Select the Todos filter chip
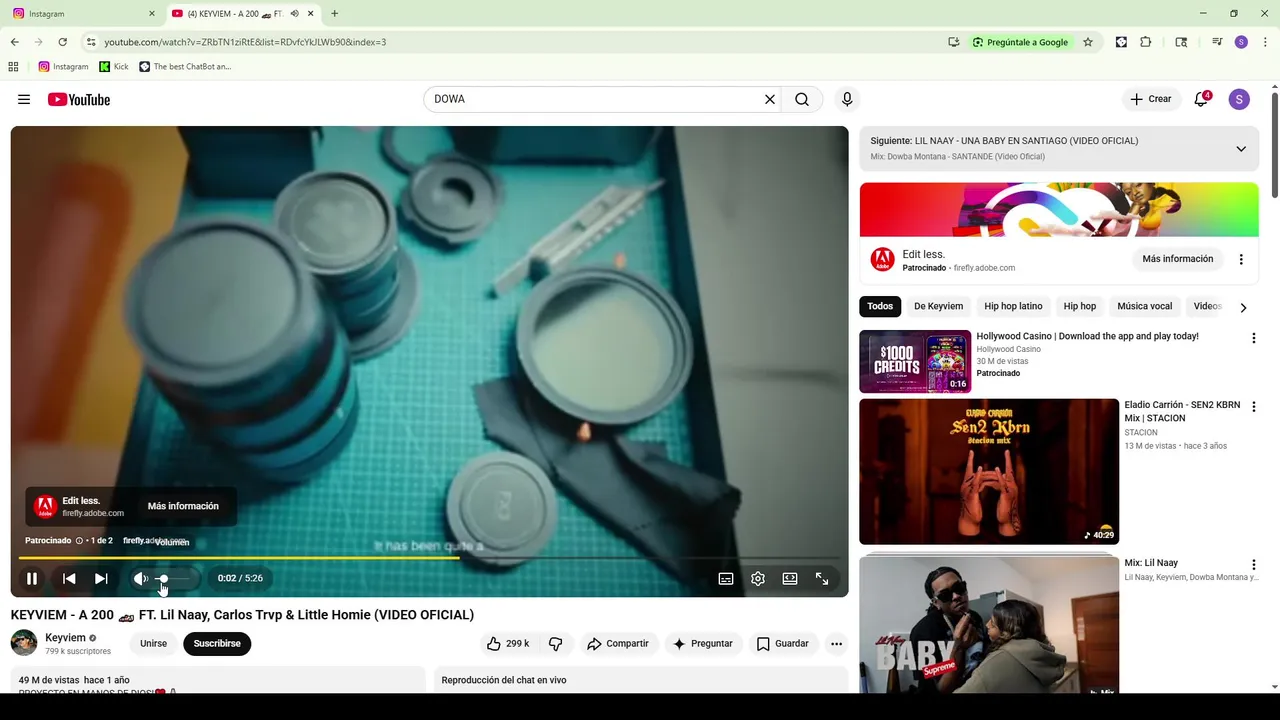Image resolution: width=1280 pixels, height=720 pixels. point(880,306)
